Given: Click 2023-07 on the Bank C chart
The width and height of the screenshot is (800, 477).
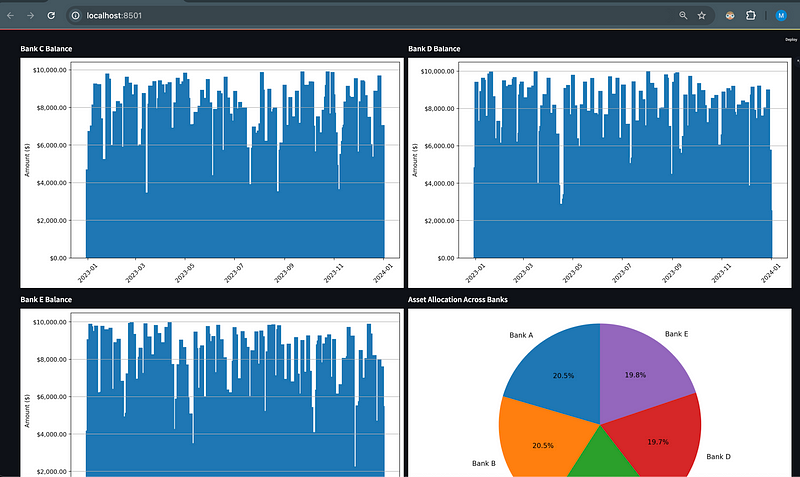Looking at the screenshot, I should 232,273.
